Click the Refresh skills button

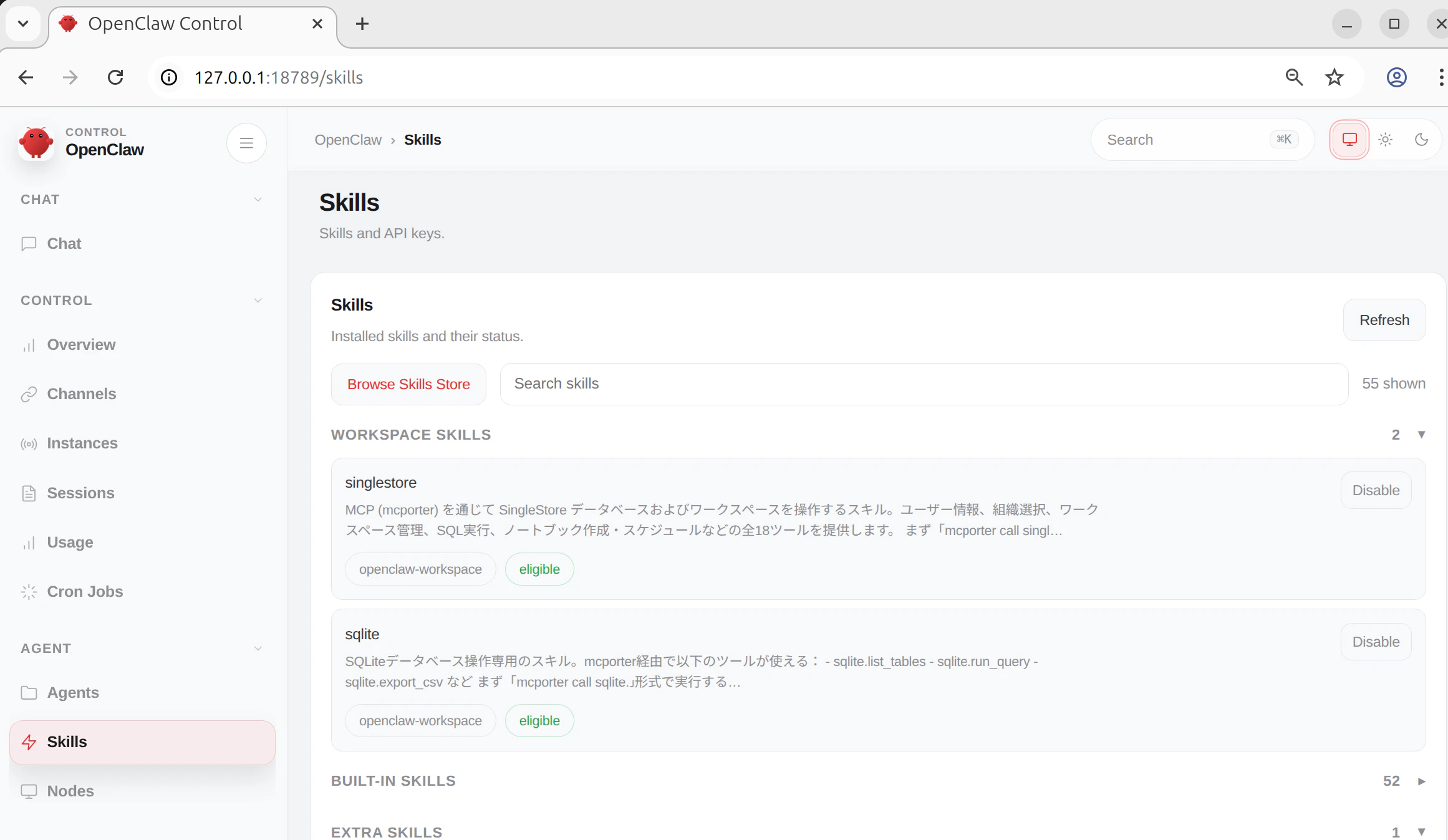pyautogui.click(x=1384, y=320)
